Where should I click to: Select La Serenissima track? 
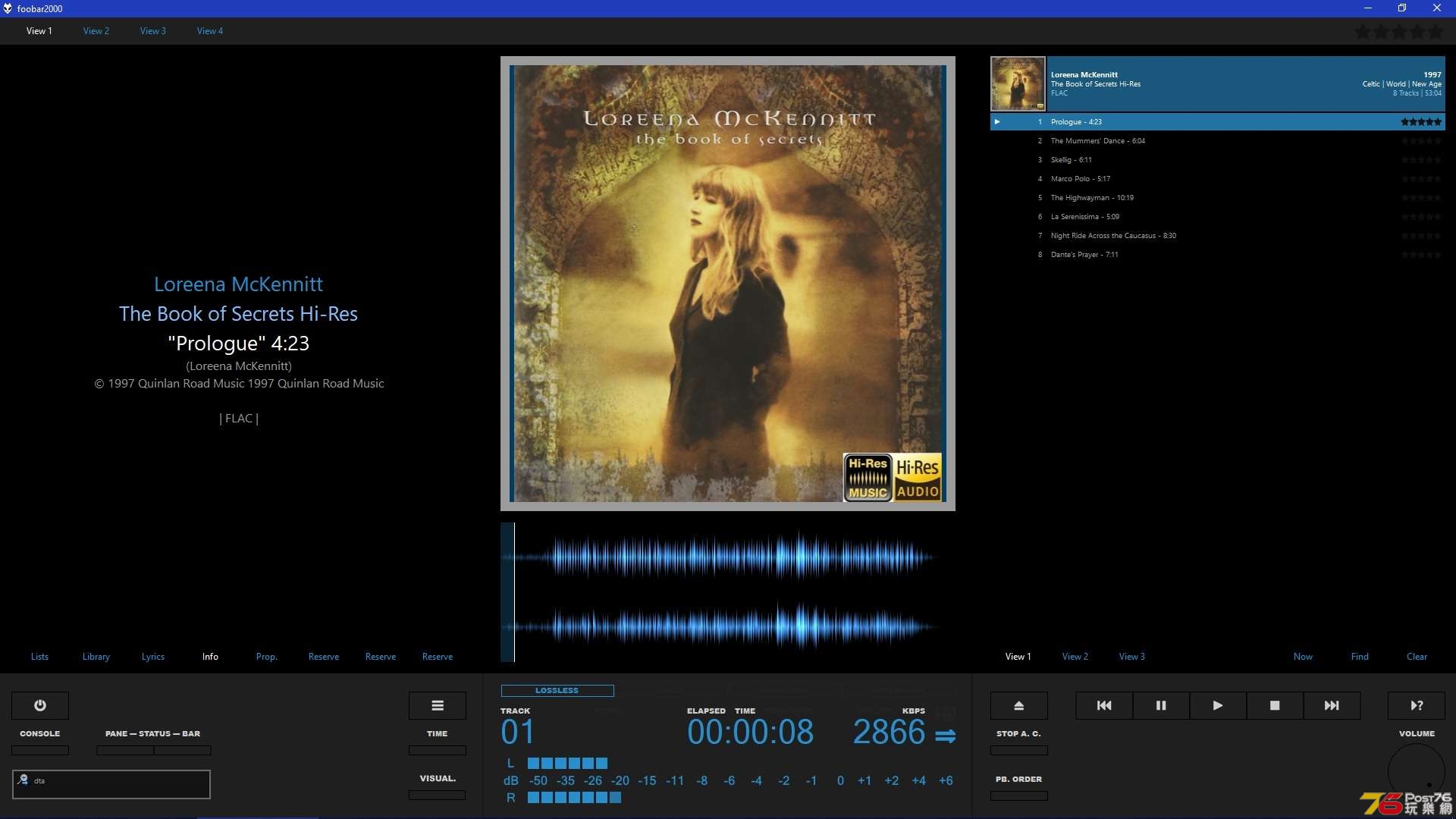pos(1218,217)
